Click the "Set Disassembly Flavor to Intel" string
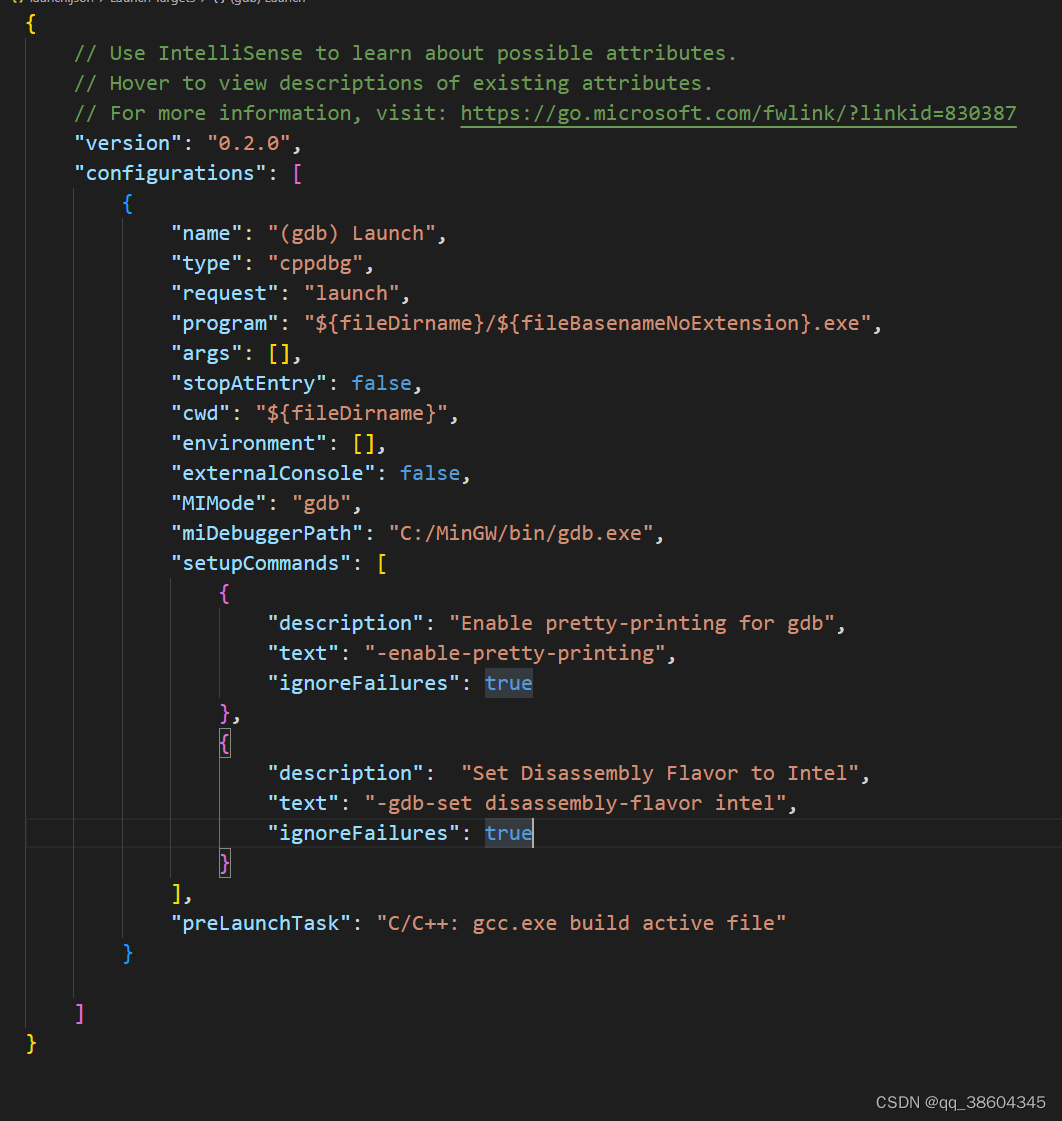The height and width of the screenshot is (1121, 1062). click(x=659, y=774)
